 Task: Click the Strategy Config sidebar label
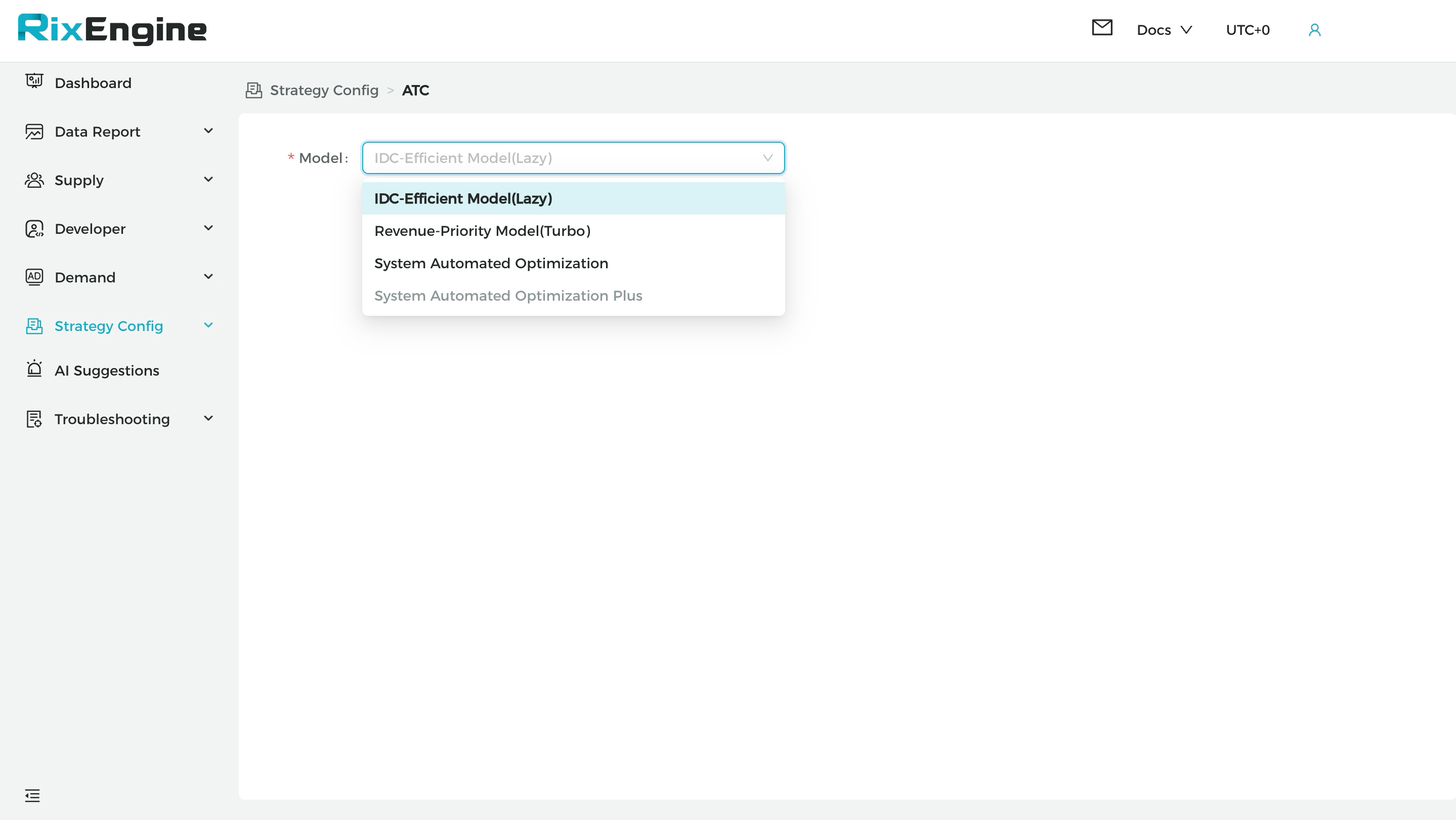(109, 326)
